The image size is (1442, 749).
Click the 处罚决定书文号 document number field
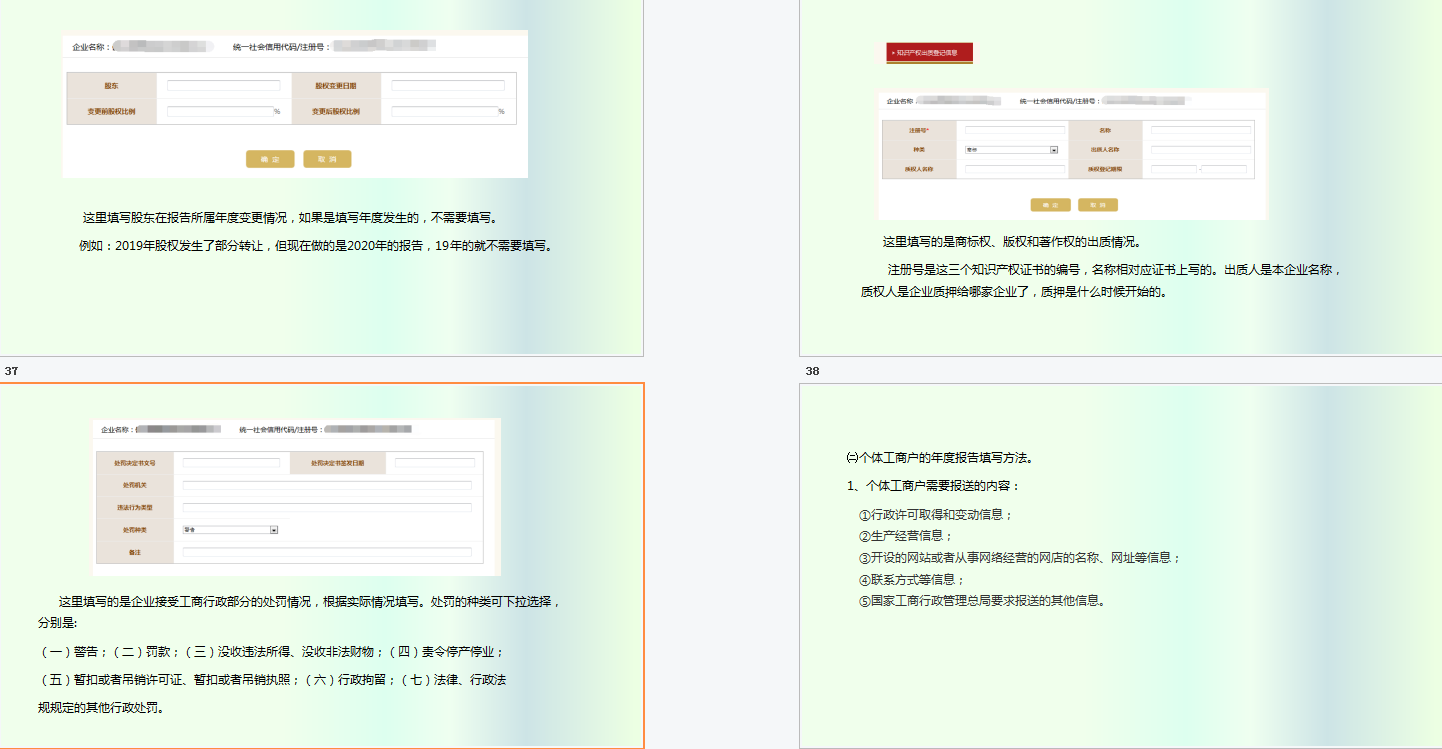[x=231, y=462]
